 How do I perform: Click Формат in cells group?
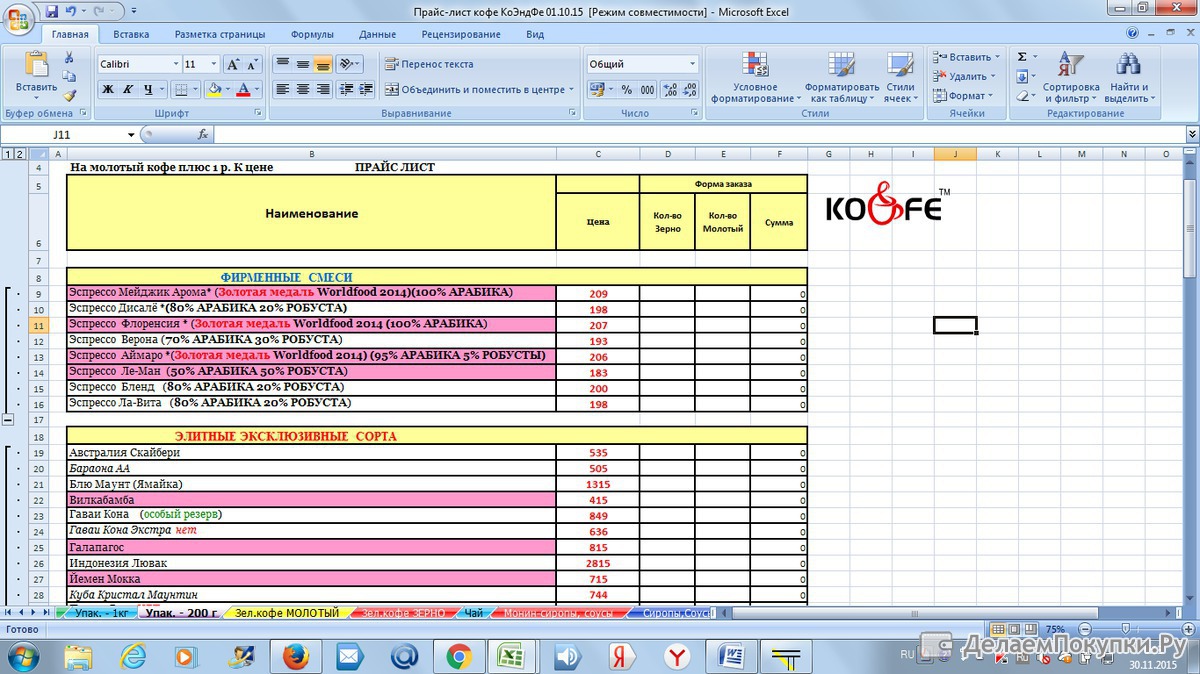click(x=961, y=96)
